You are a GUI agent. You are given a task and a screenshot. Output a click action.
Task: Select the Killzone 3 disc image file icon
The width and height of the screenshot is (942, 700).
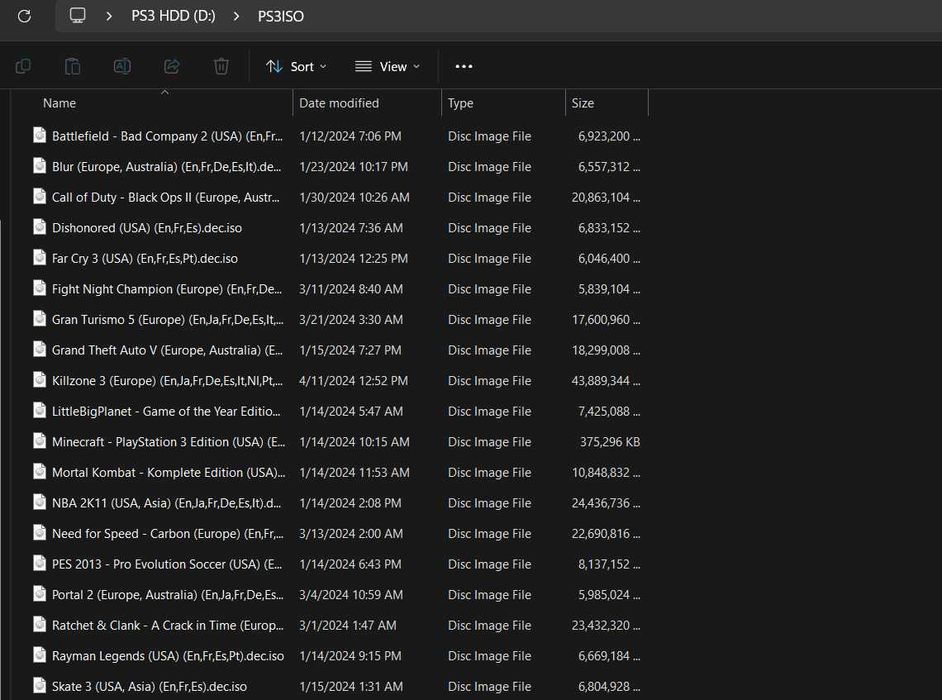[40, 380]
